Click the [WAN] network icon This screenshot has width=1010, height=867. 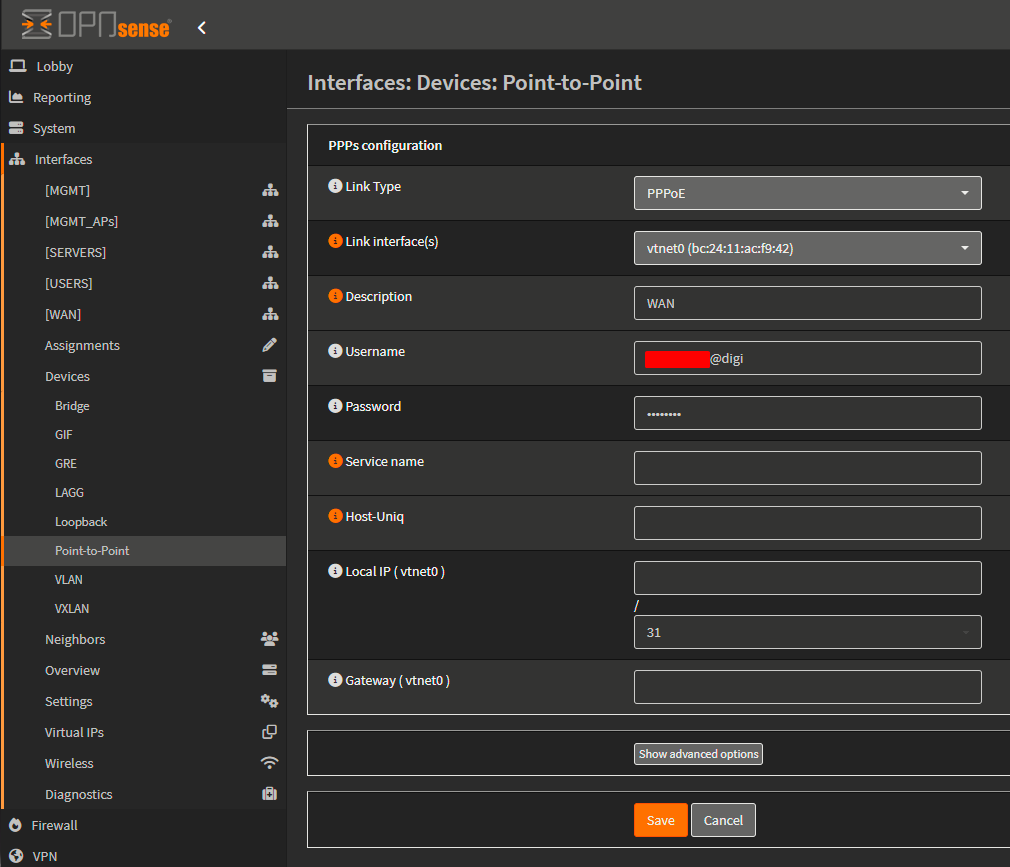271,314
